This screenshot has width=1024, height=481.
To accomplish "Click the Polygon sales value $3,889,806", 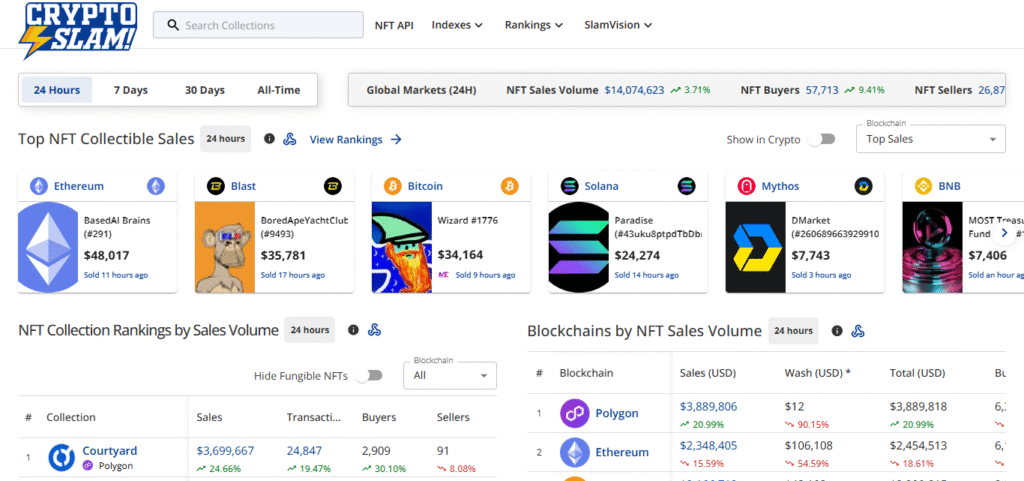I will pyautogui.click(x=709, y=406).
